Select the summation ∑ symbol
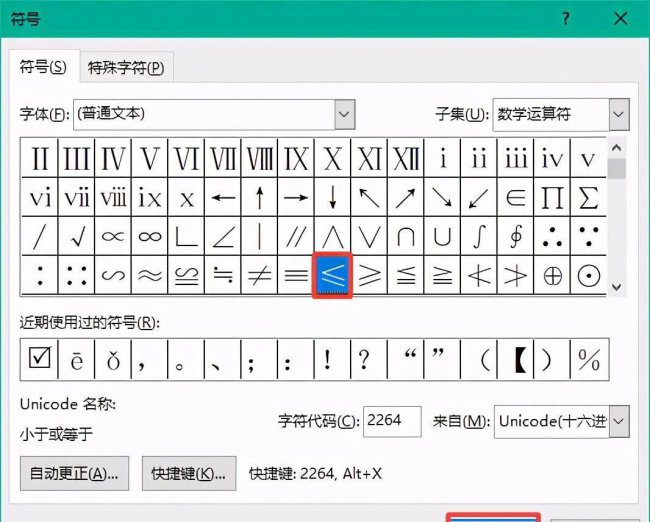650x522 pixels. [x=588, y=197]
